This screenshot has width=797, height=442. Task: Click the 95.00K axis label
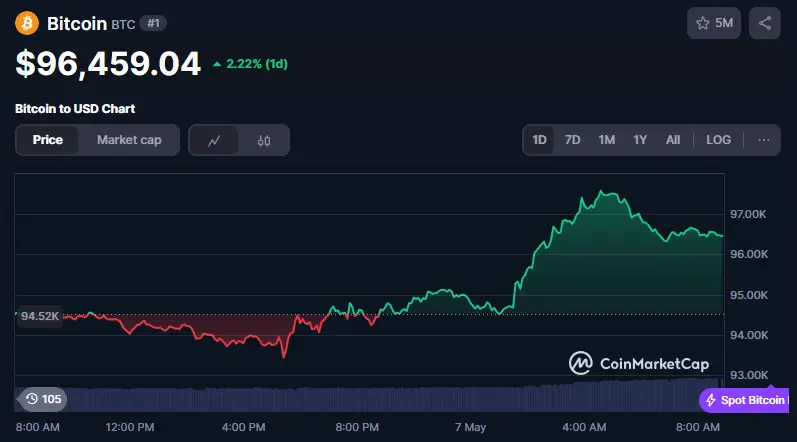pos(749,295)
